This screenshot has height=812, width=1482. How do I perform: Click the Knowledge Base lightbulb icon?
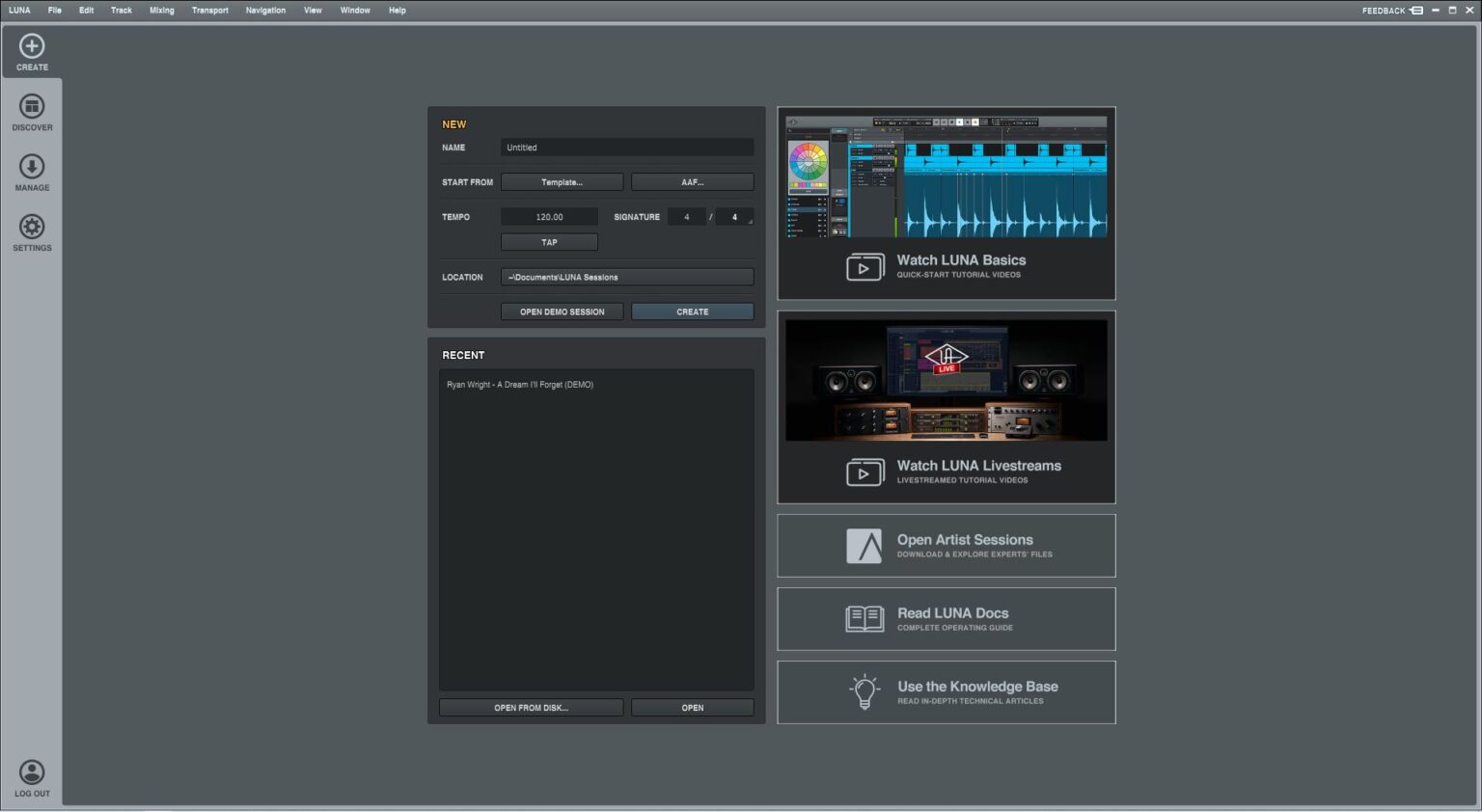pyautogui.click(x=864, y=691)
